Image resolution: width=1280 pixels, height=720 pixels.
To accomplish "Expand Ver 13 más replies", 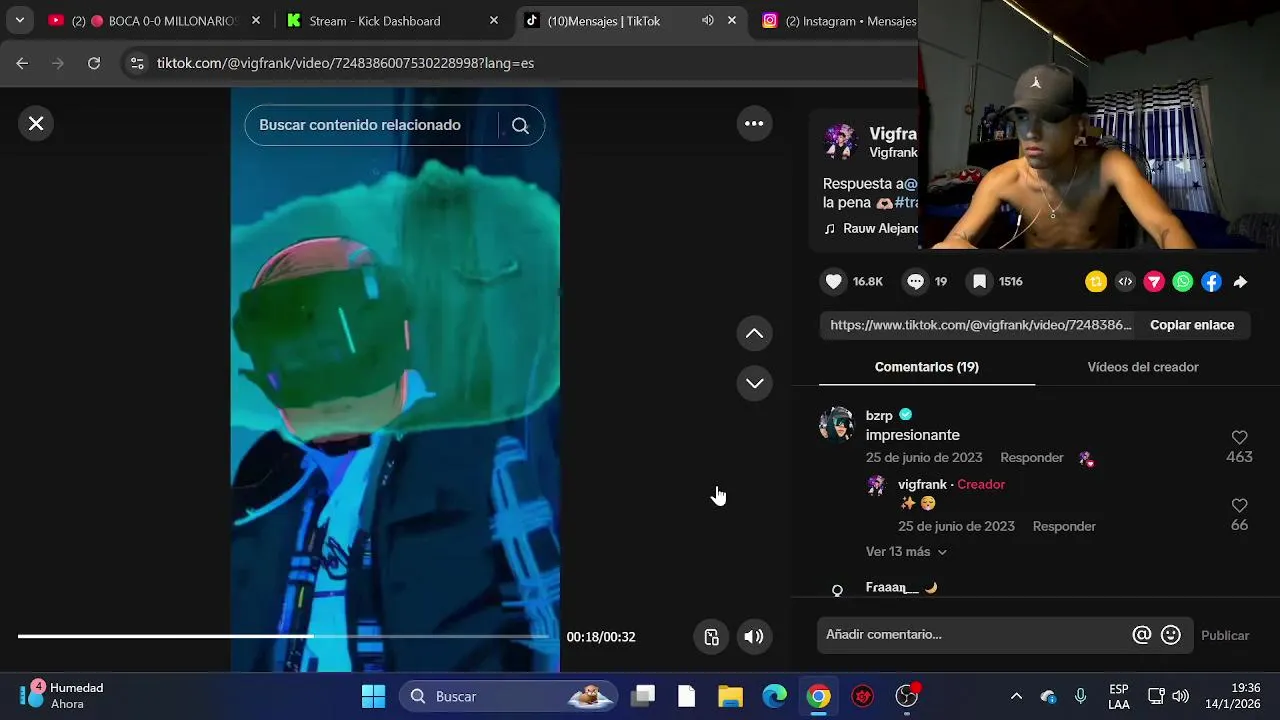I will pyautogui.click(x=906, y=552).
